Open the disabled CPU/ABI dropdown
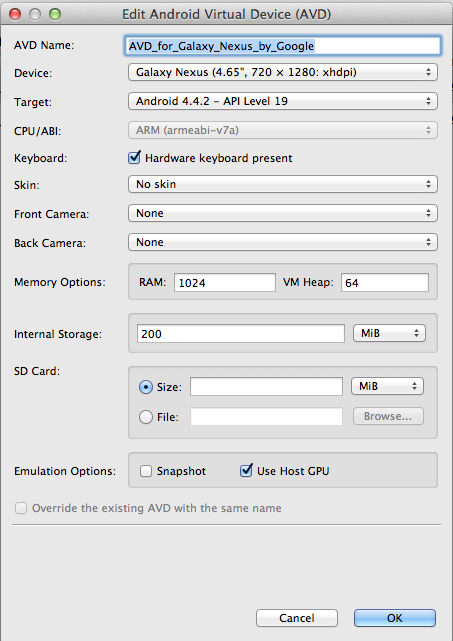 tap(283, 130)
